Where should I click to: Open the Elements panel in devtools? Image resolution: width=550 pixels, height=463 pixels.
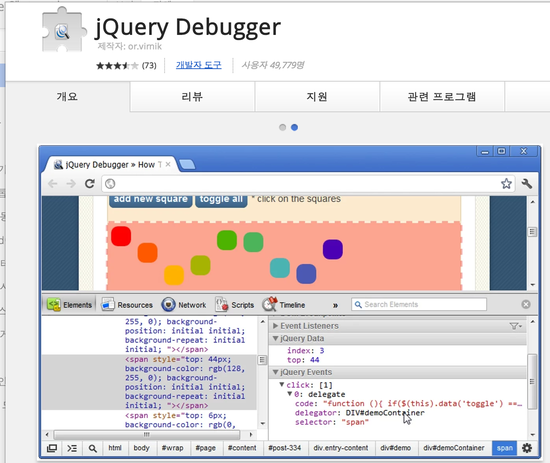69,305
